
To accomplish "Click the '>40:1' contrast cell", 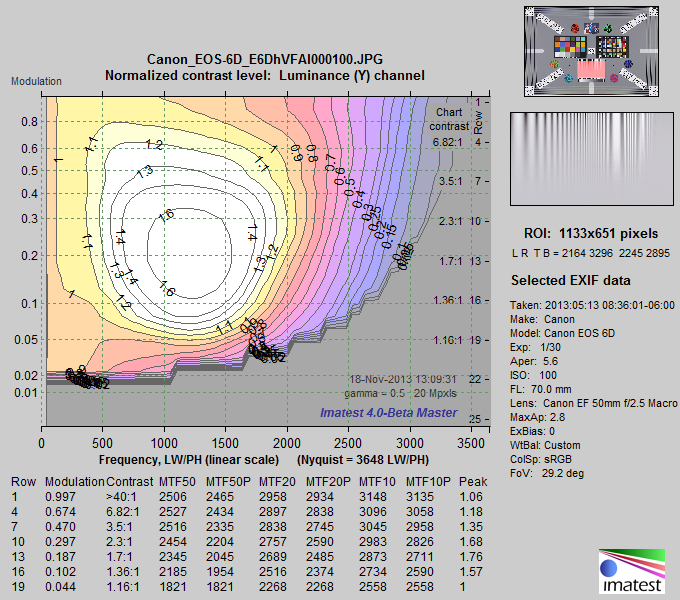I will [121, 497].
